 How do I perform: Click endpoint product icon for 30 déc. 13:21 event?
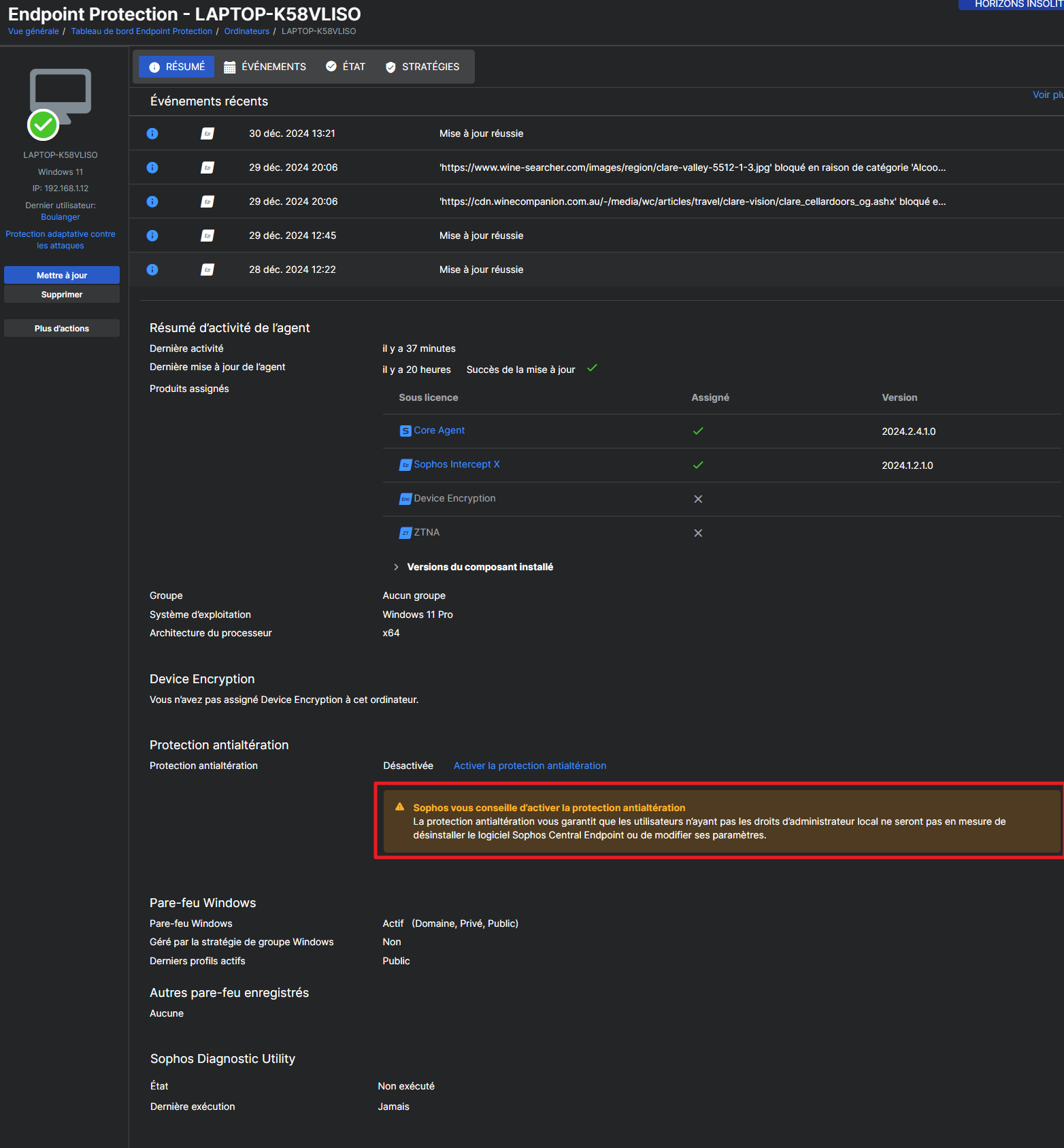207,133
